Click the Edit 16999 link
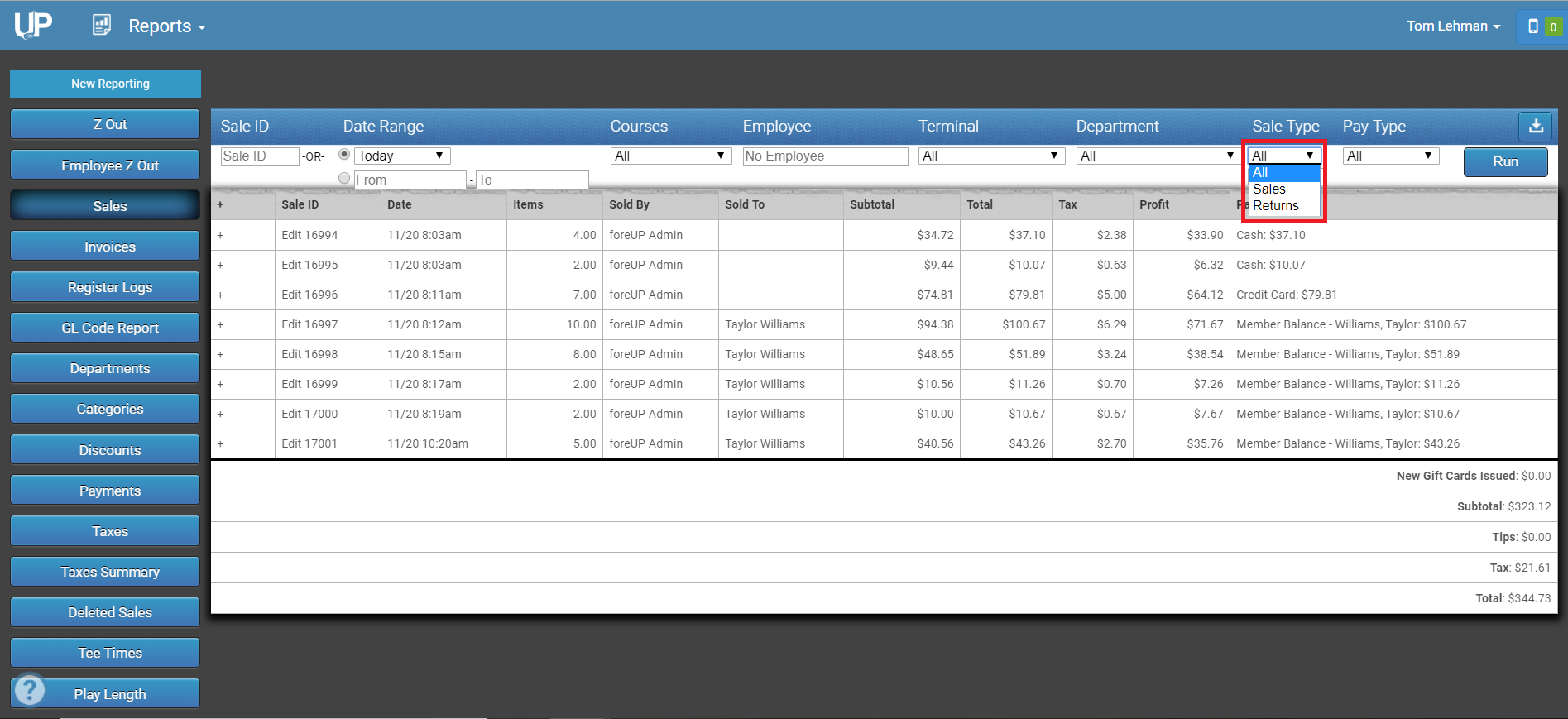The height and width of the screenshot is (719, 1568). tap(309, 384)
